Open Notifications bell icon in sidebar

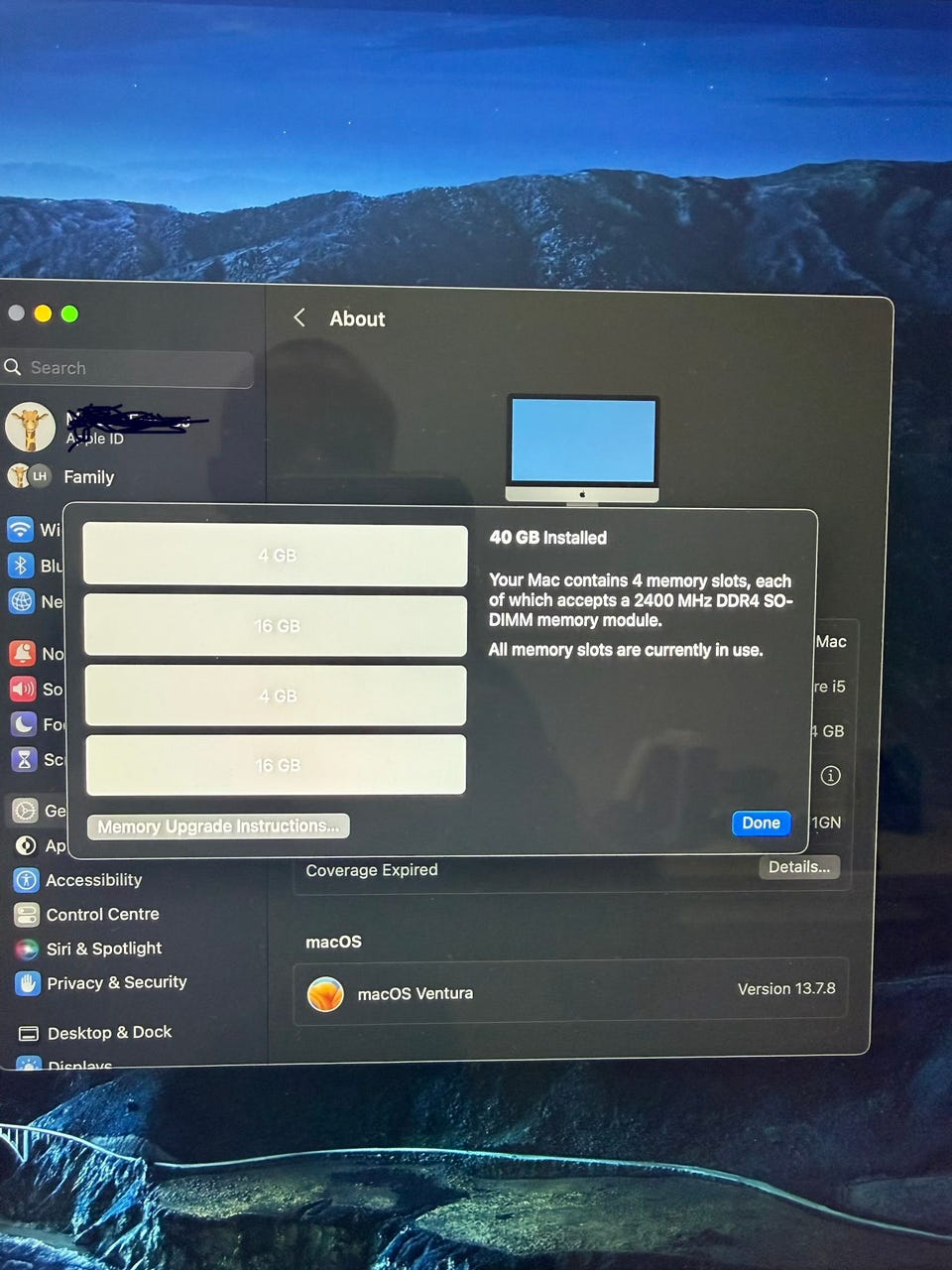(x=22, y=653)
